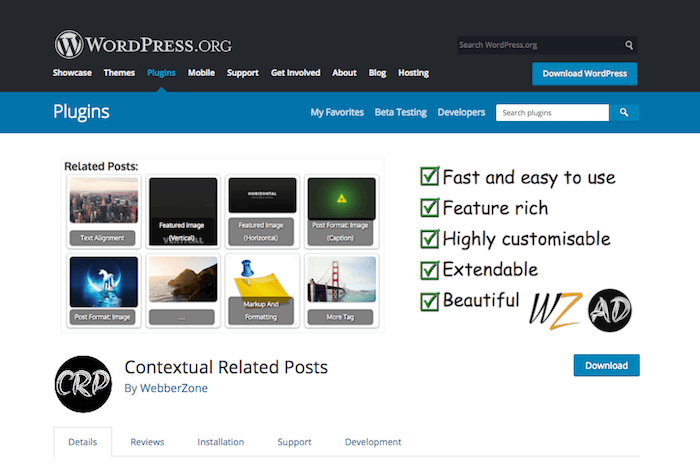Go to the Mobile menu item

(x=201, y=73)
